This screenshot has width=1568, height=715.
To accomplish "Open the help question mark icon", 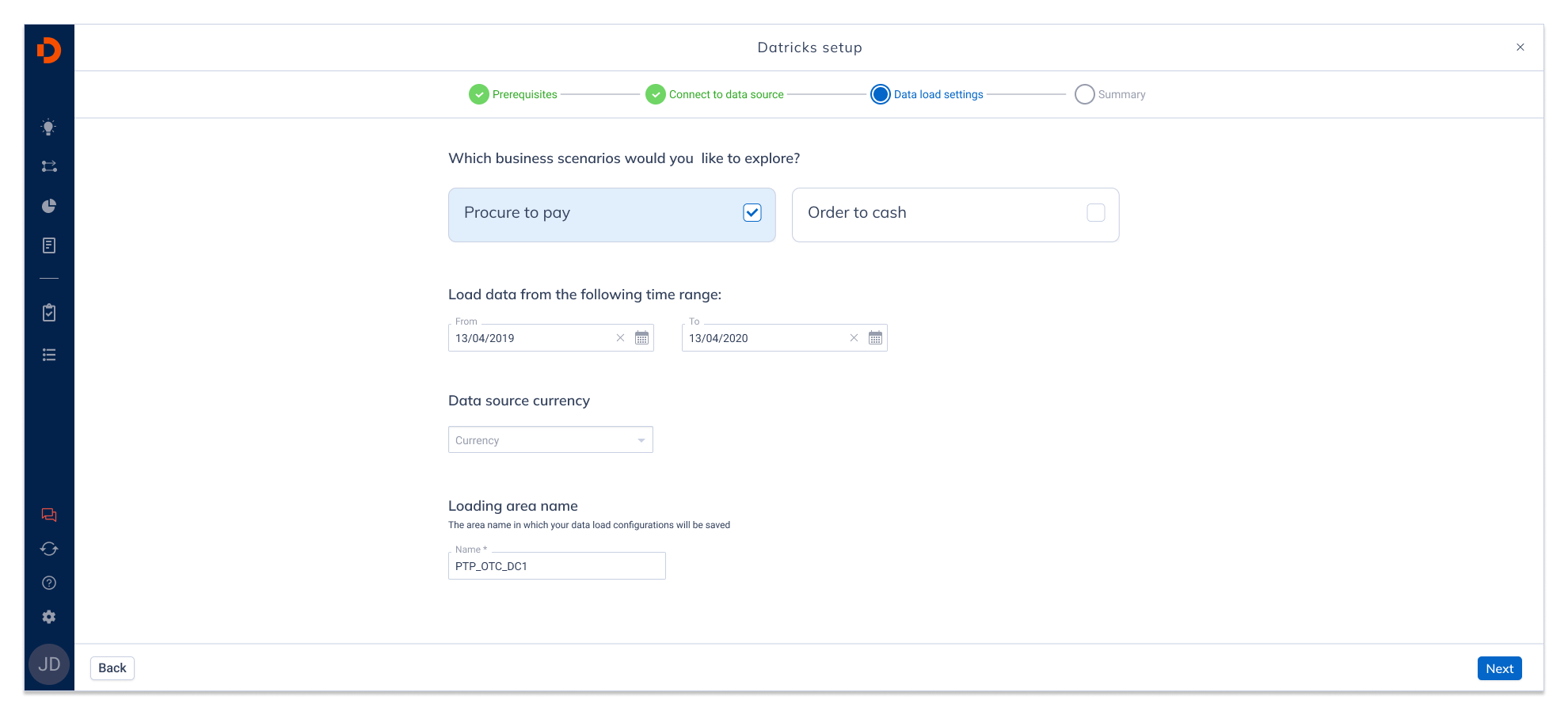I will [49, 583].
